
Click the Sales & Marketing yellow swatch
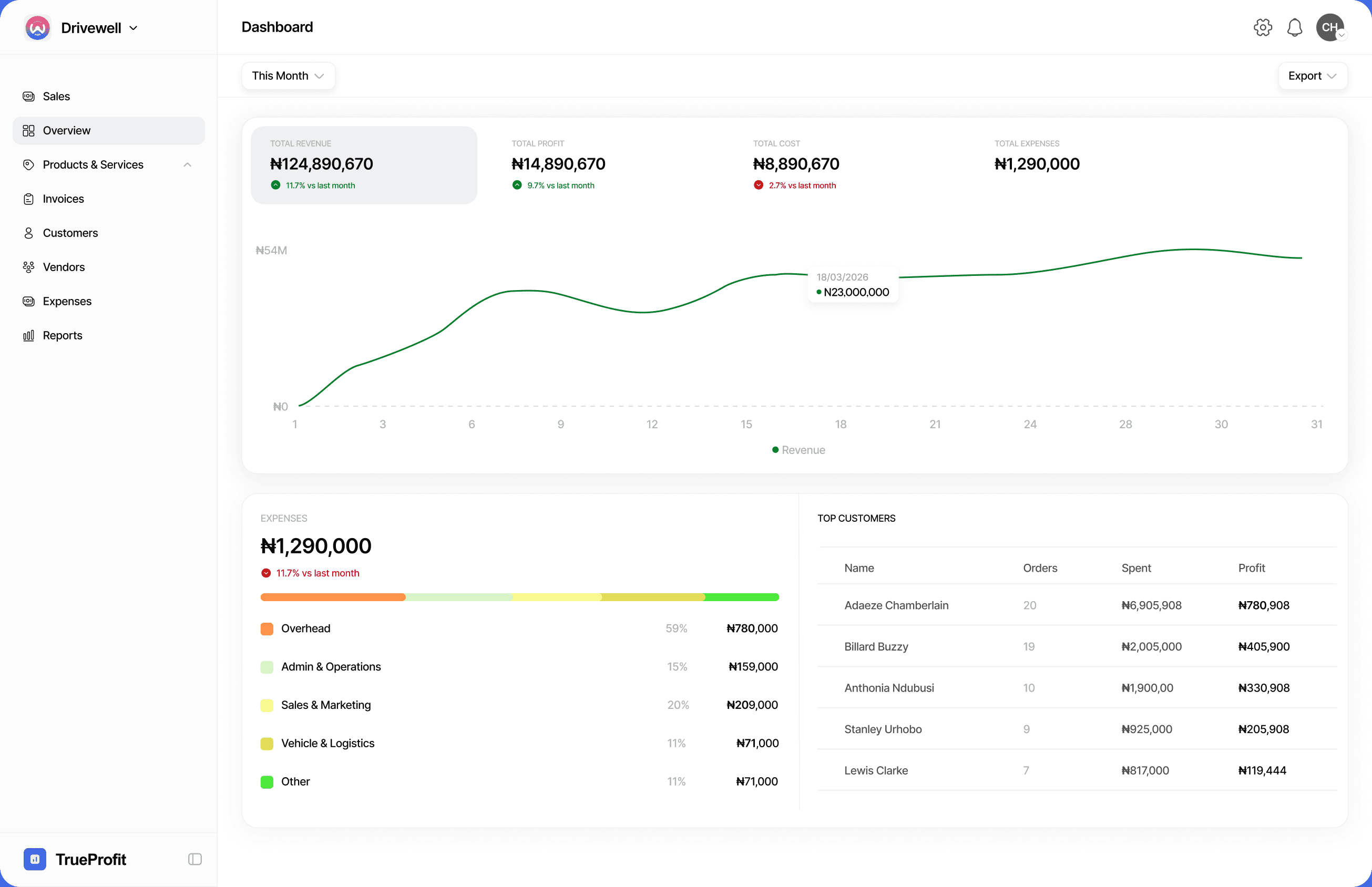(267, 705)
